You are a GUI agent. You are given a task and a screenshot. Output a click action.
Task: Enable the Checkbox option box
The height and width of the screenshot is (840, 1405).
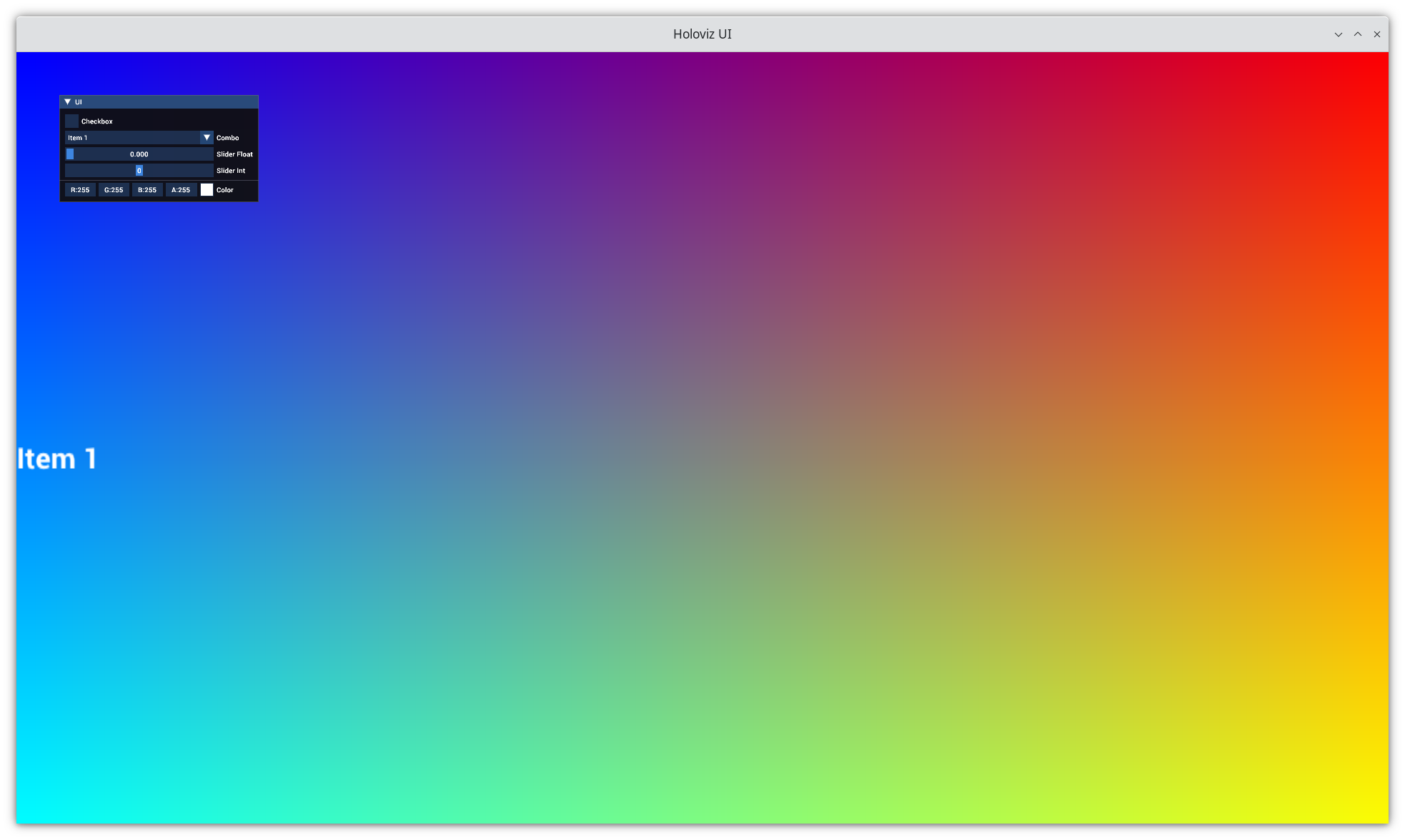(71, 121)
